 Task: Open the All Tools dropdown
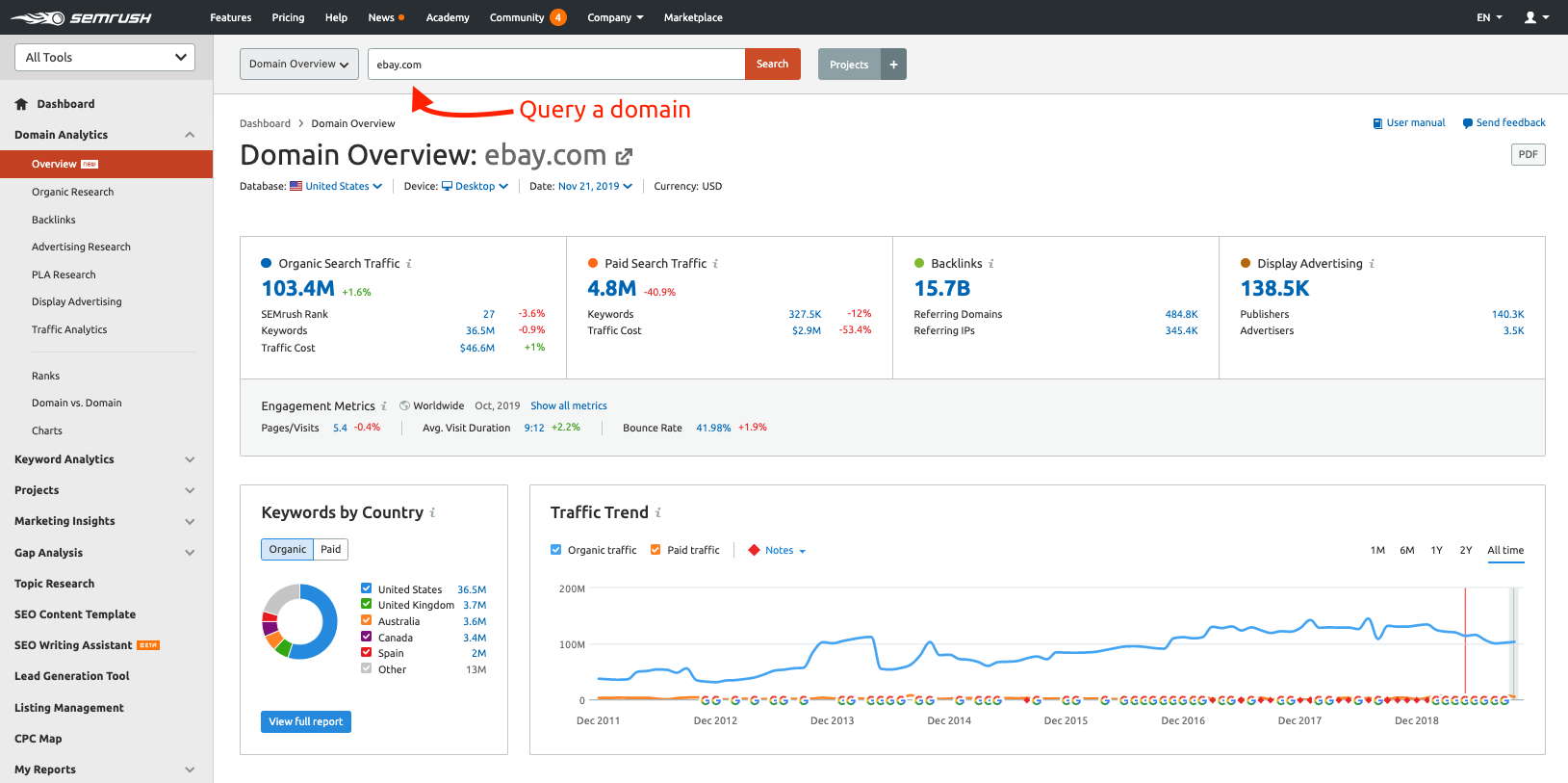[x=105, y=57]
